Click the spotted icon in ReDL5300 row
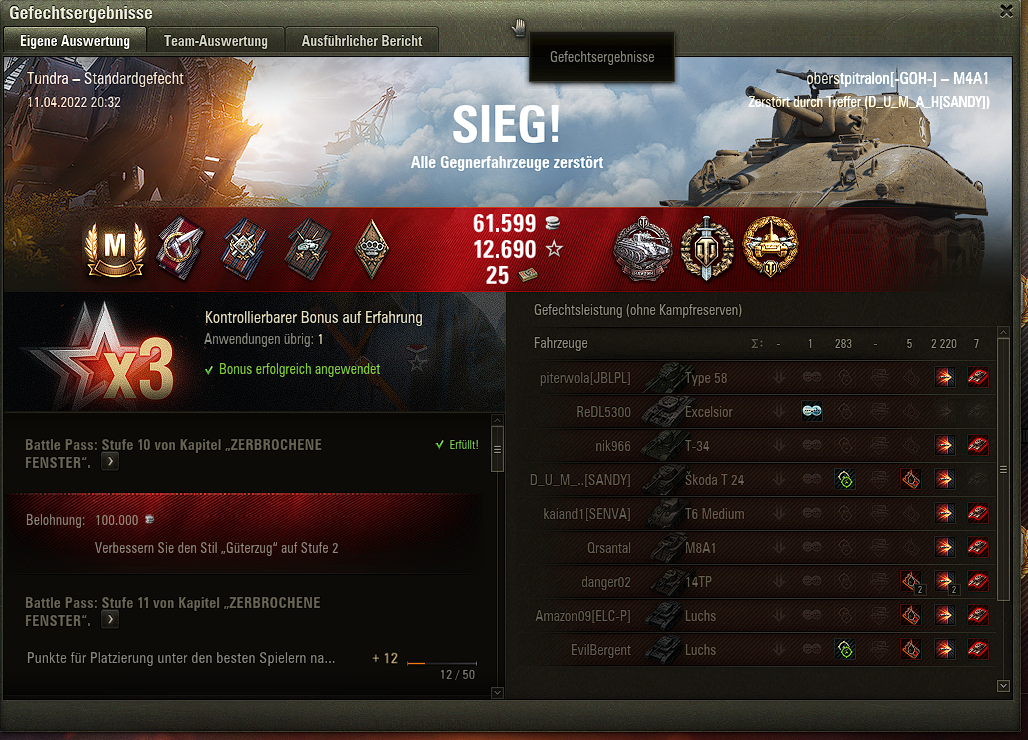The width and height of the screenshot is (1028, 740). click(x=812, y=412)
